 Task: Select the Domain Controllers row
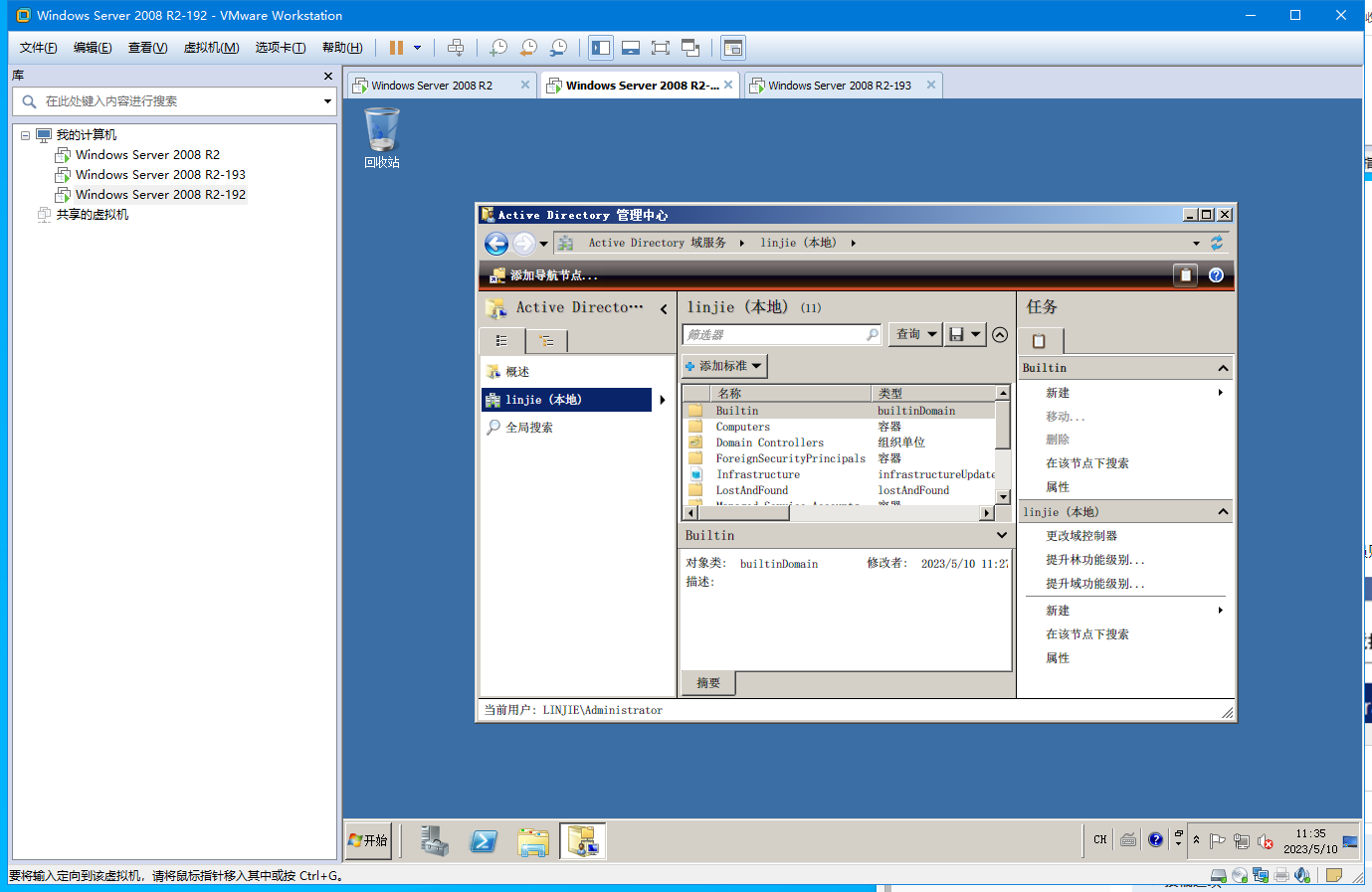pyautogui.click(x=838, y=443)
